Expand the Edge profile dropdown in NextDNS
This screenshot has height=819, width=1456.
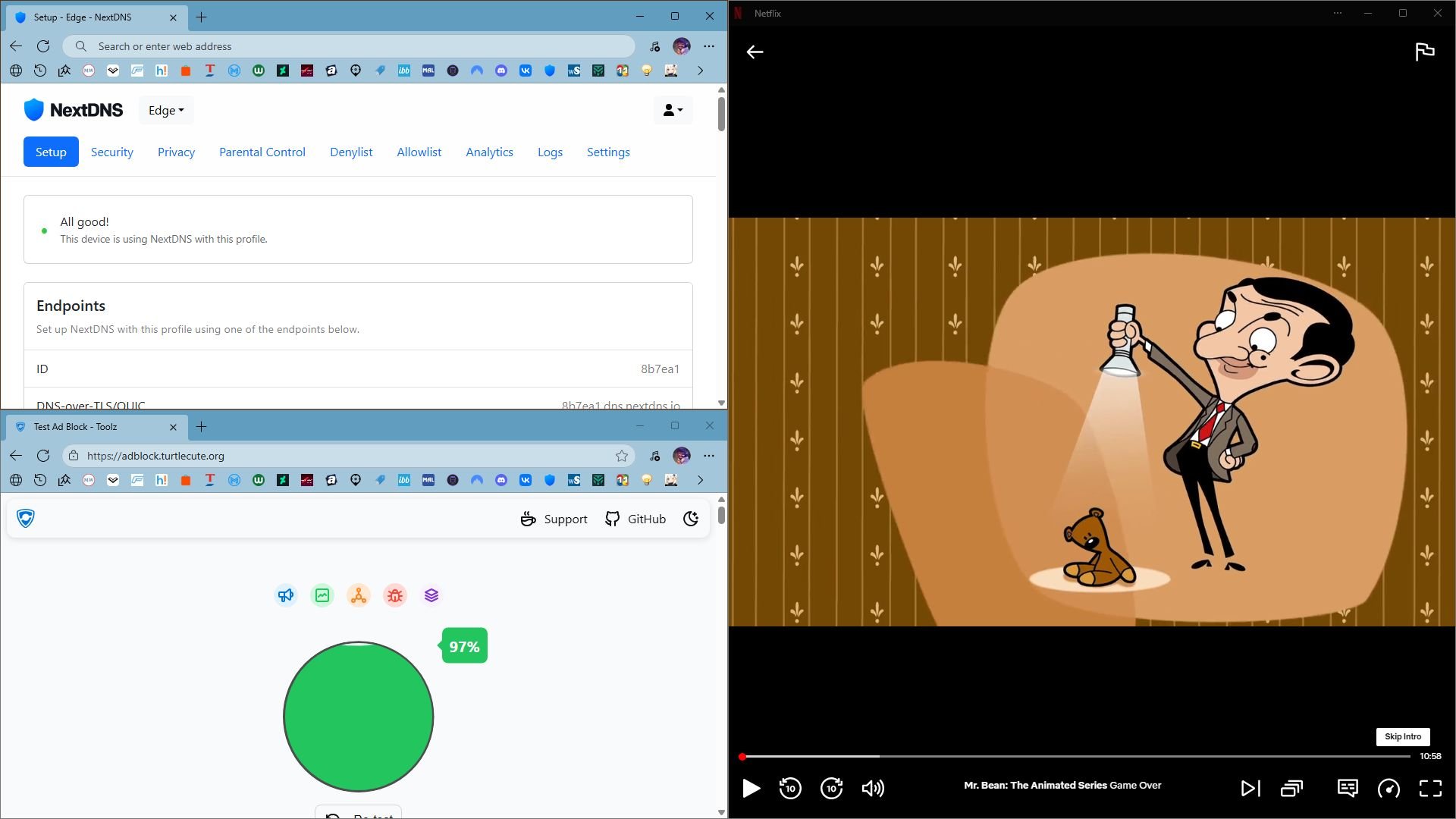tap(166, 110)
